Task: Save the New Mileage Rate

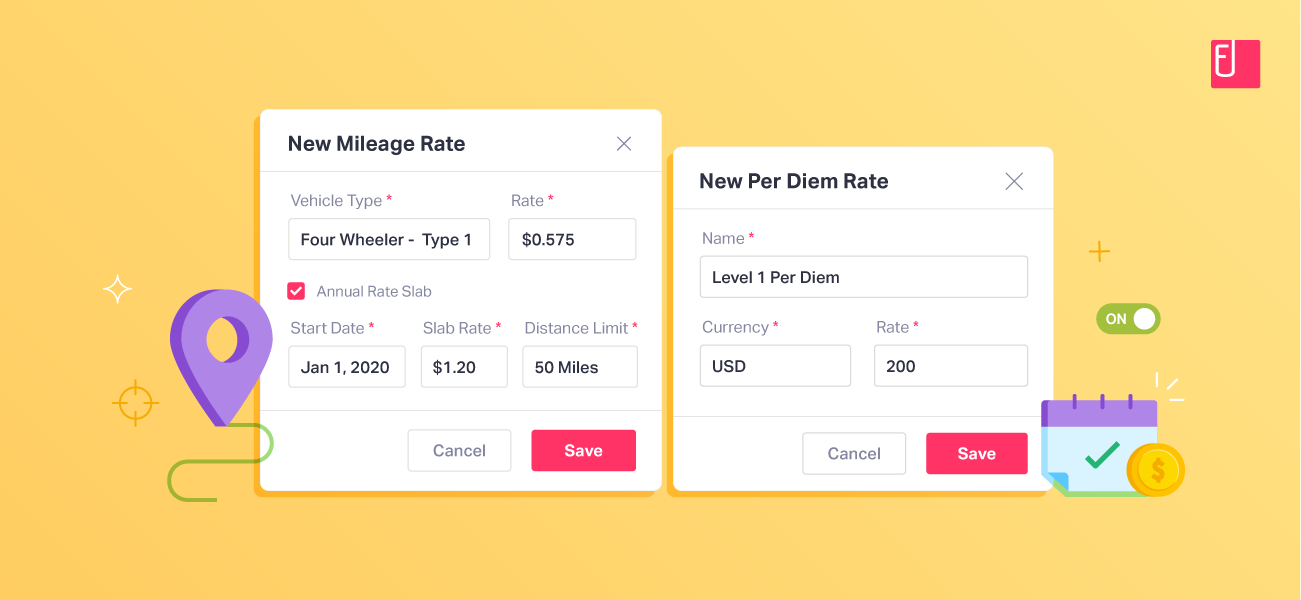Action: [x=583, y=450]
